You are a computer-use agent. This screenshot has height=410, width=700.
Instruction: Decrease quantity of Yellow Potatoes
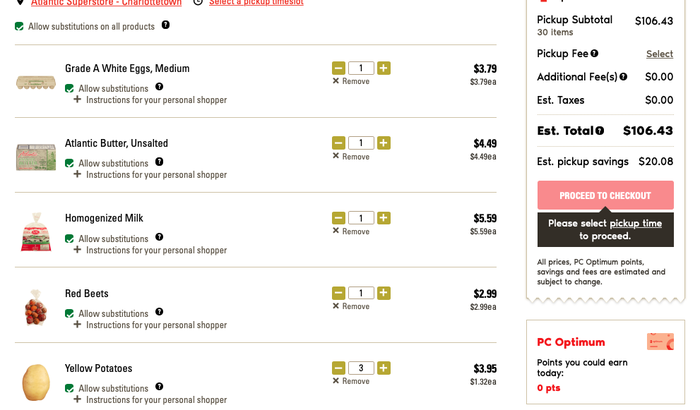tap(339, 368)
